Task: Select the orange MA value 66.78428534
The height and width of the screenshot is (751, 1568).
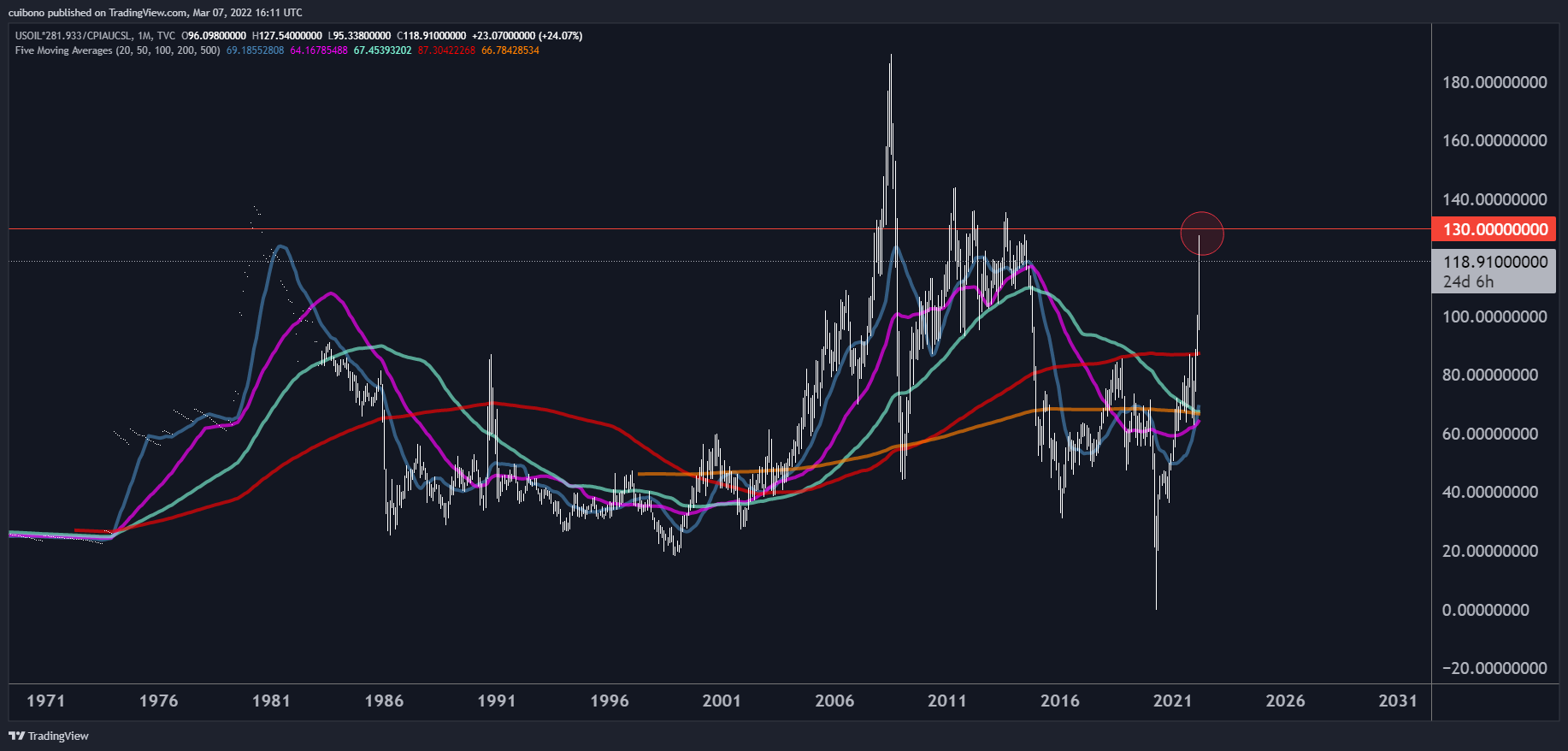Action: [510, 50]
